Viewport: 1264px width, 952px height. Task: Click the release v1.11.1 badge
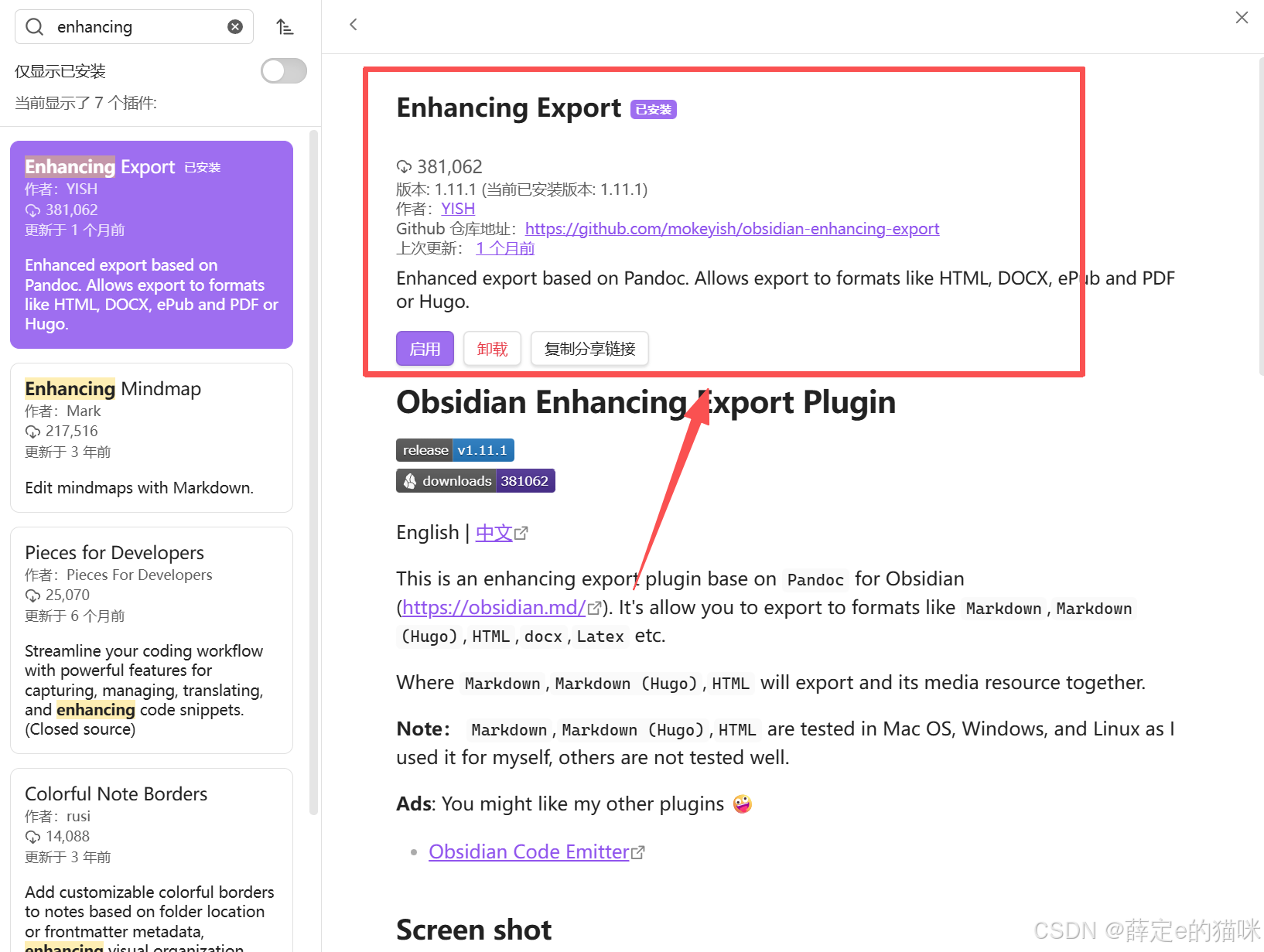(x=455, y=450)
